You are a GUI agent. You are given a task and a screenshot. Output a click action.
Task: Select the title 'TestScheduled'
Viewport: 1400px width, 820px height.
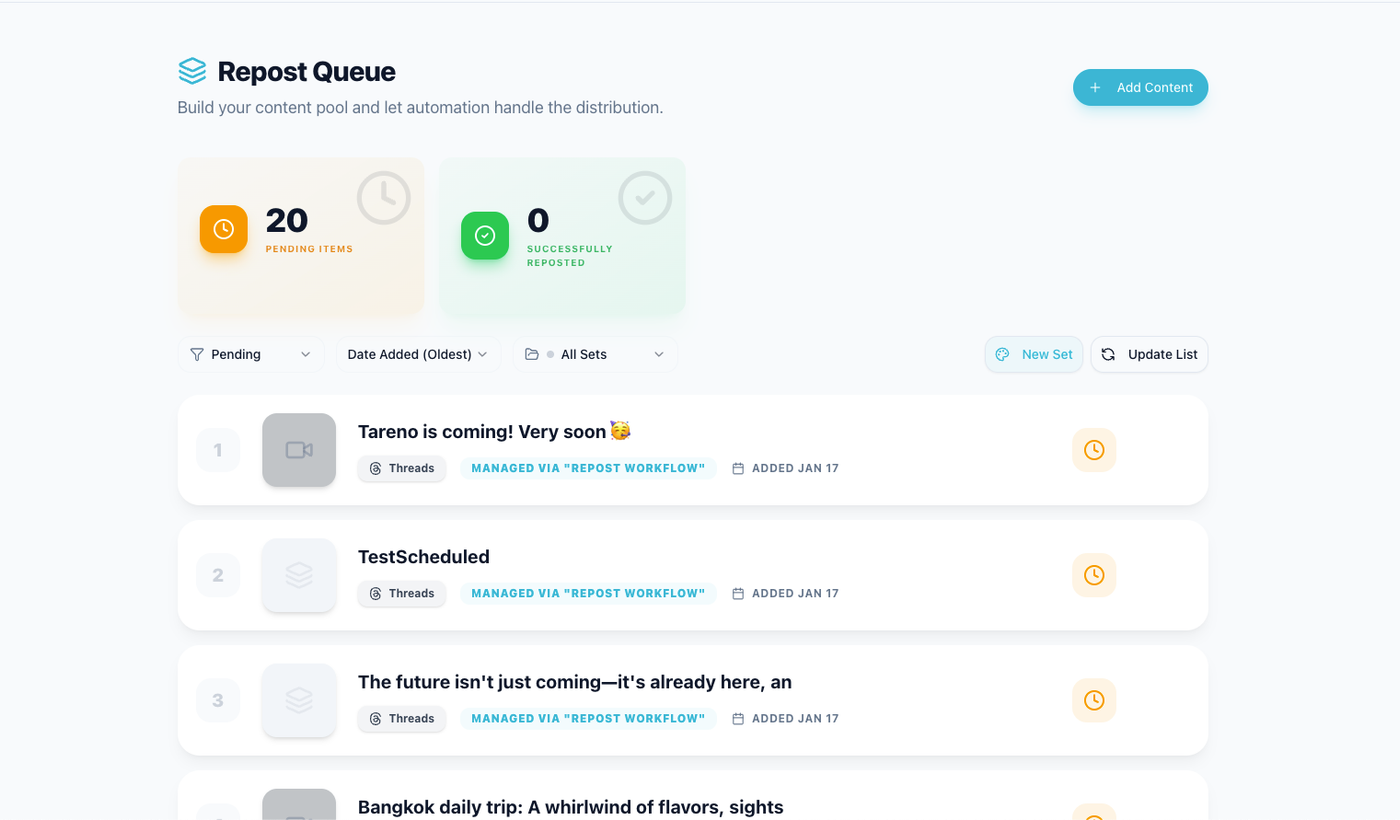coord(424,557)
